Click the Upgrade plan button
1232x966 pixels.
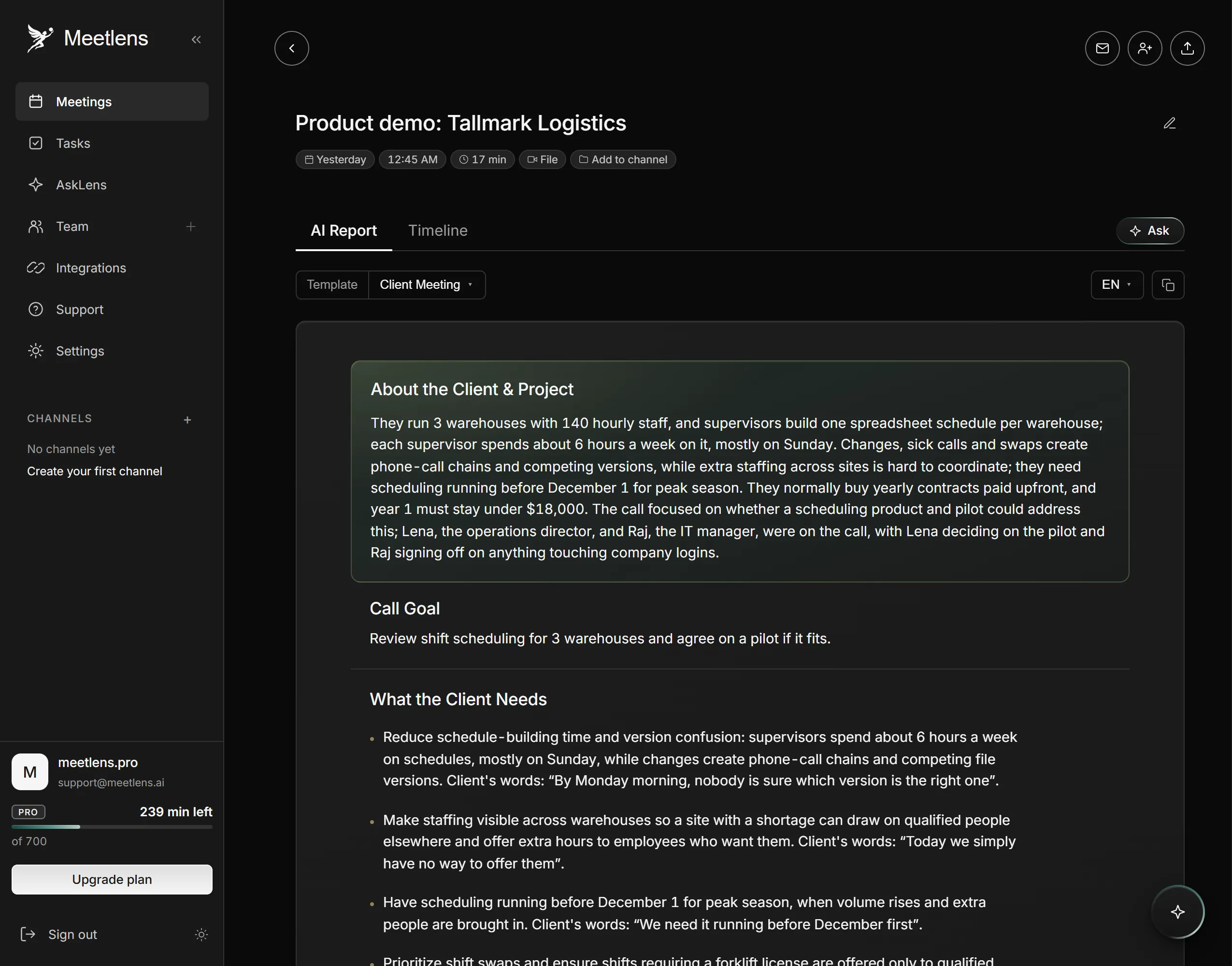click(x=112, y=880)
